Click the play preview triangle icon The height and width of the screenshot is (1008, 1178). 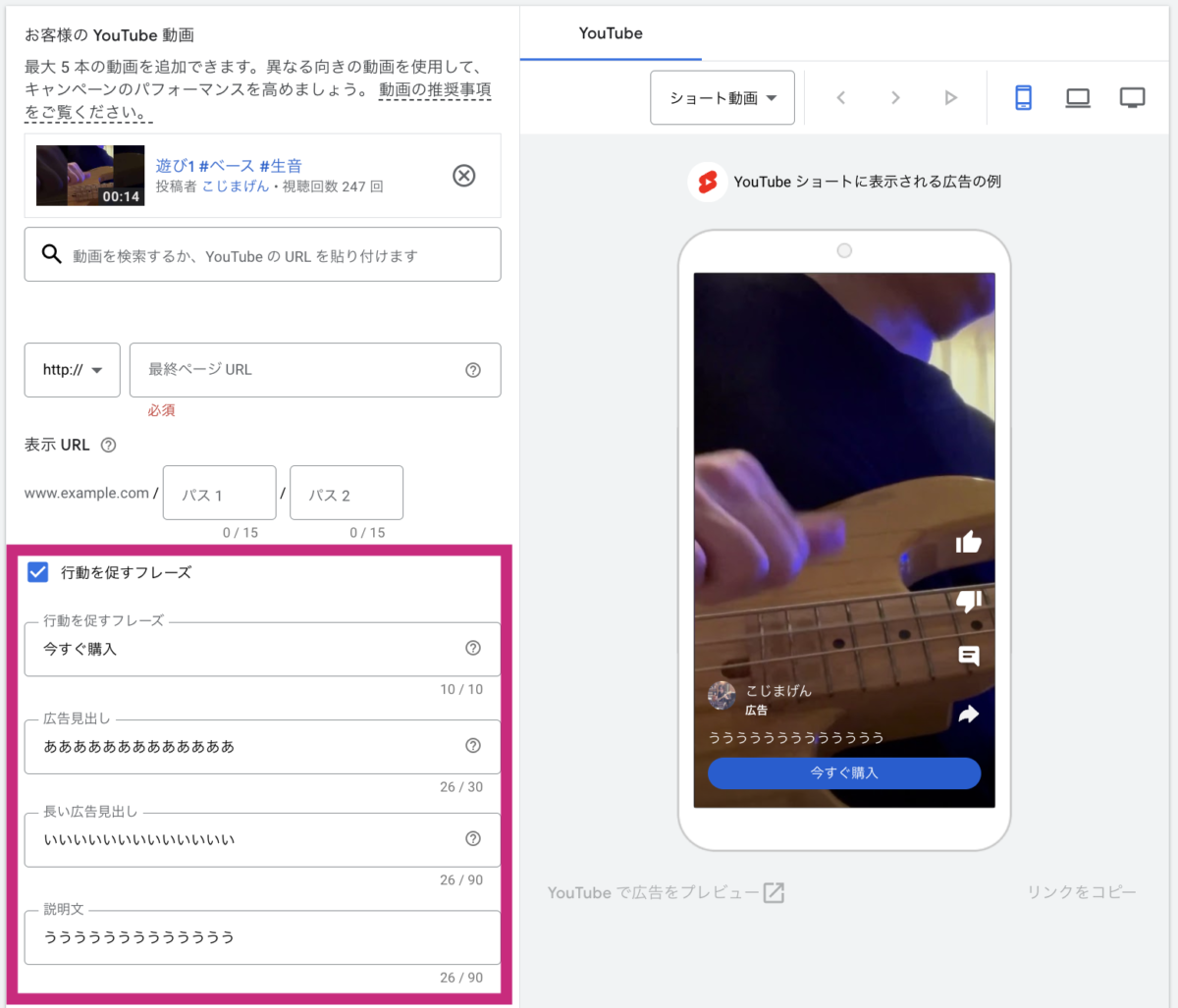[x=950, y=97]
